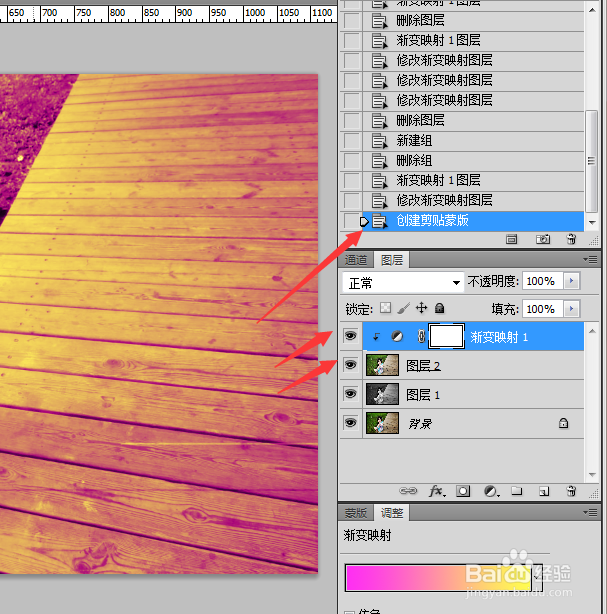Click history state icon beside 创建剪贴蒙版
Image resolution: width=607 pixels, height=614 pixels.
tap(379, 221)
